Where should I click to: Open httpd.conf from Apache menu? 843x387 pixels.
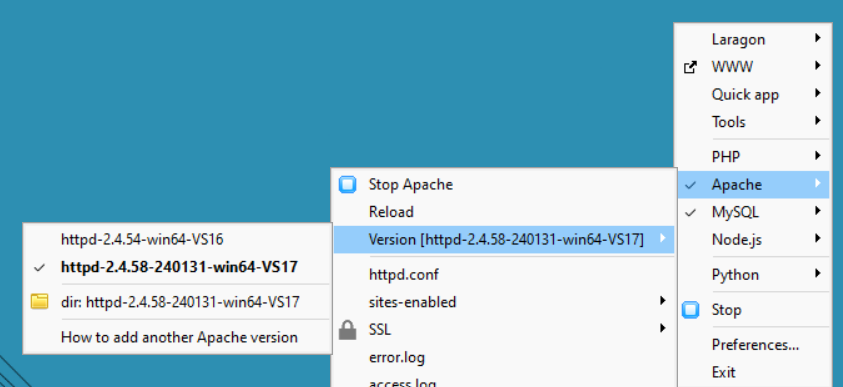[504, 275]
